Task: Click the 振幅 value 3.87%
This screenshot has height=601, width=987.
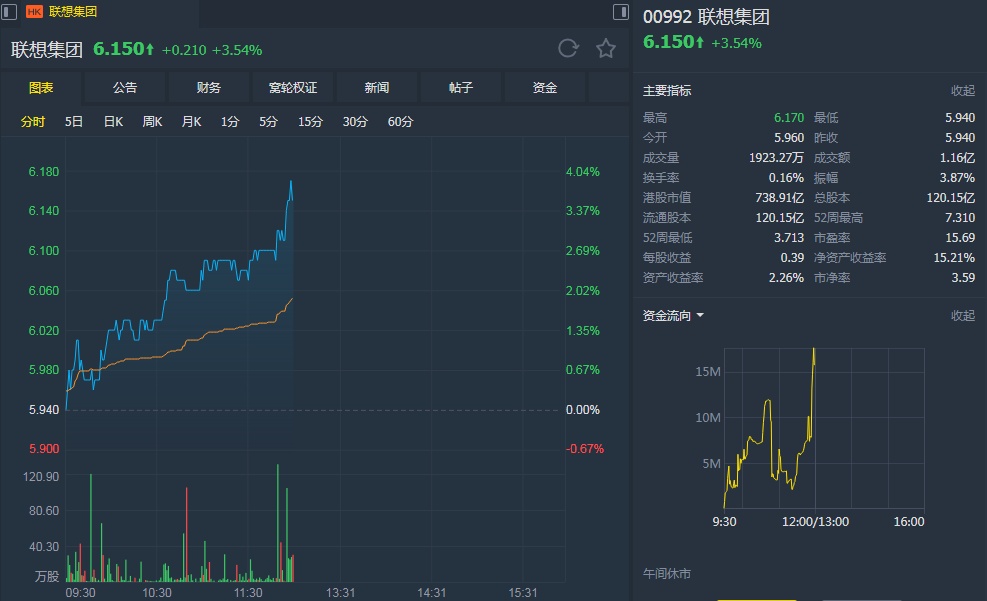Action: click(957, 177)
